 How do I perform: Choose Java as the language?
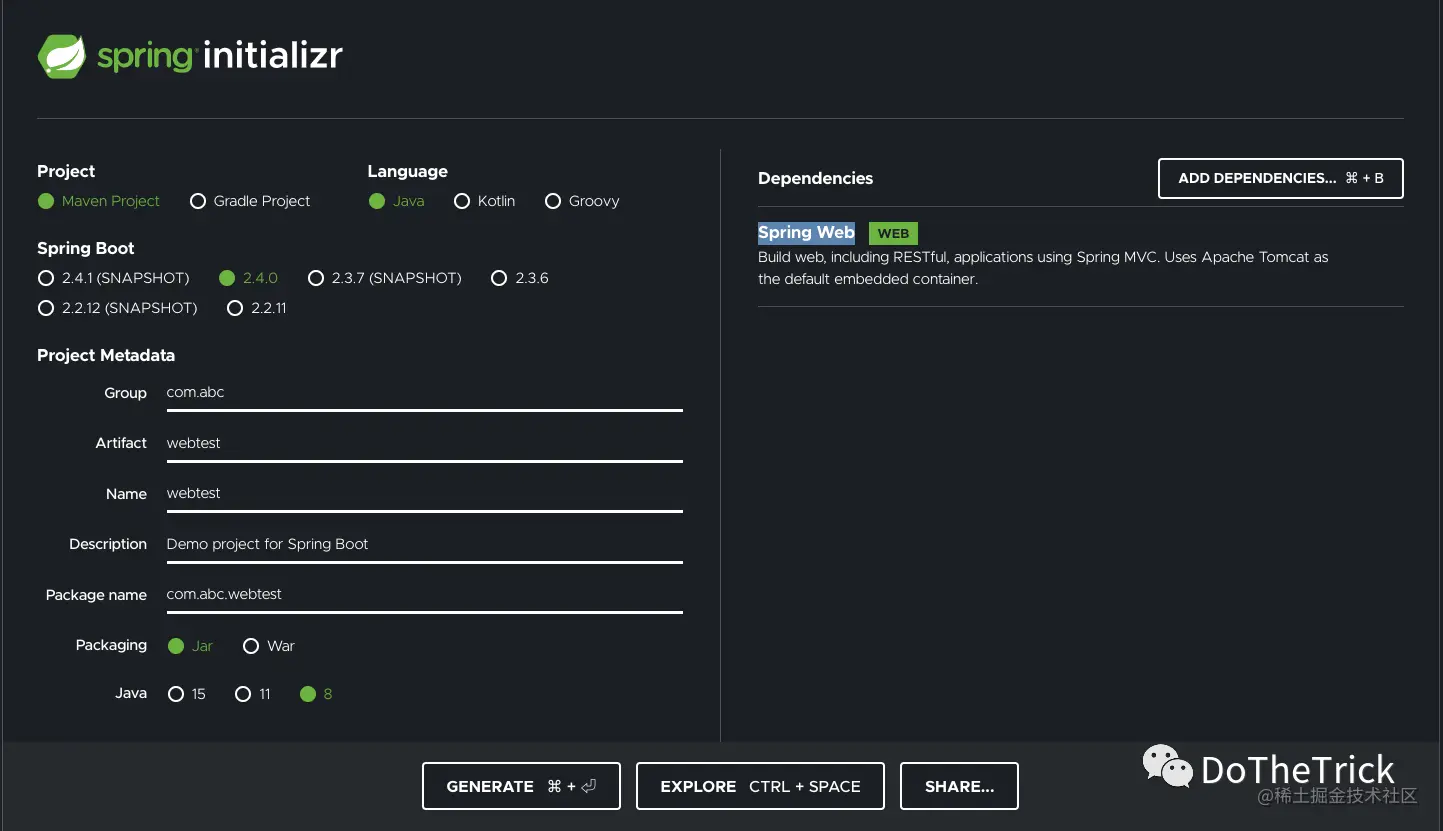tap(377, 201)
